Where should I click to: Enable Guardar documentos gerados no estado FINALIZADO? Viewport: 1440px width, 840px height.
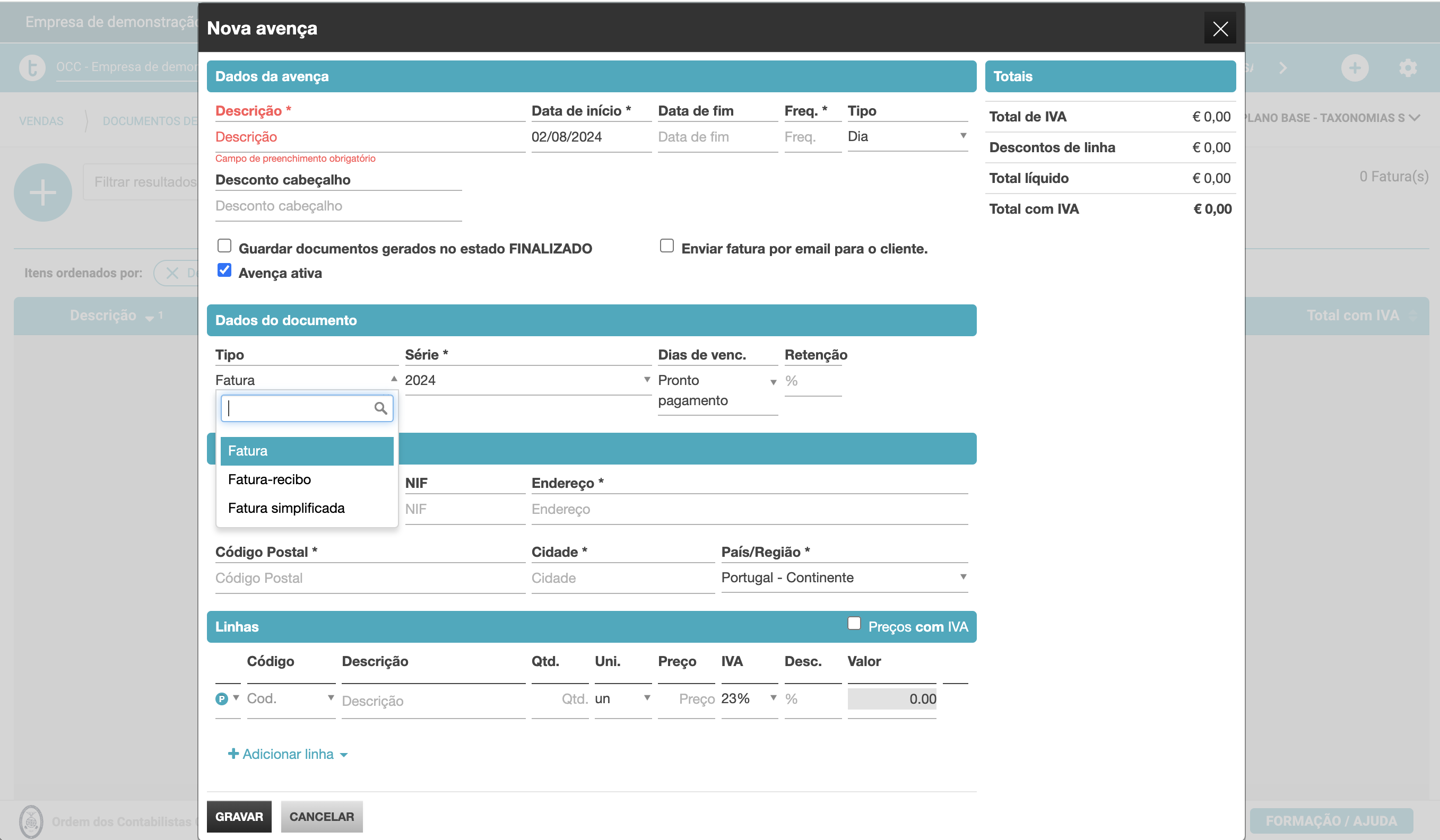tap(224, 246)
